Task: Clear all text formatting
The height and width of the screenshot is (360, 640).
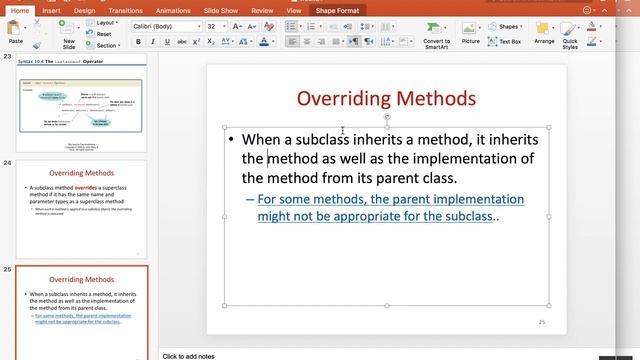Action: coord(269,27)
